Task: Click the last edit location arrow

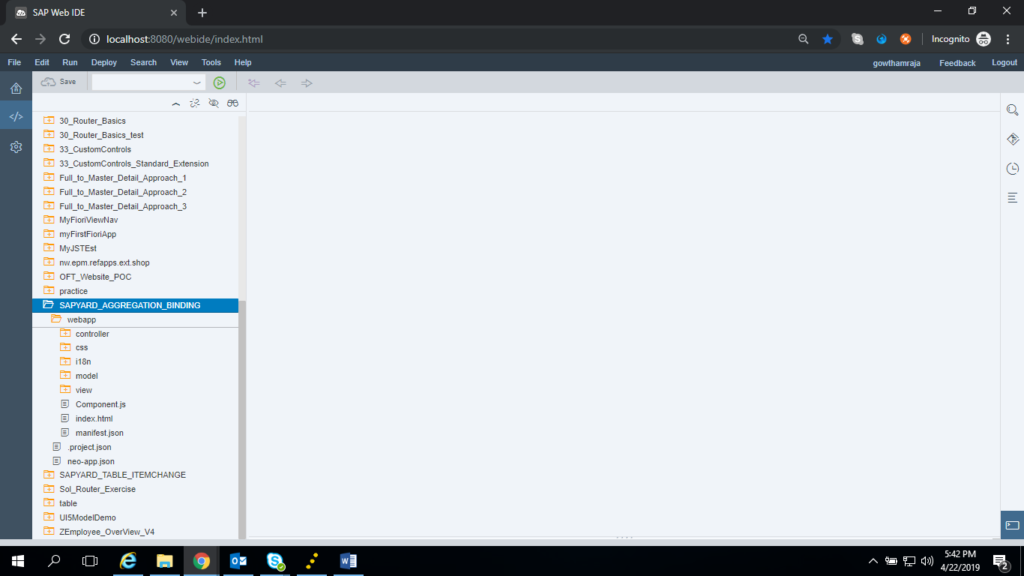Action: click(254, 83)
